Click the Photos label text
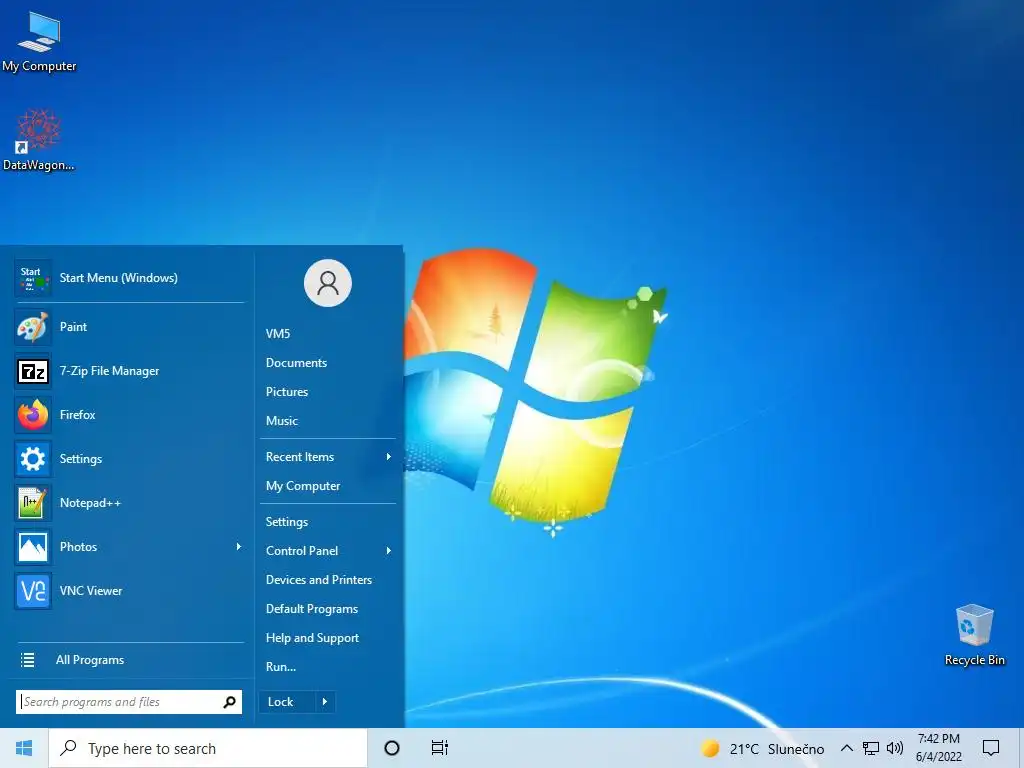 tap(78, 547)
